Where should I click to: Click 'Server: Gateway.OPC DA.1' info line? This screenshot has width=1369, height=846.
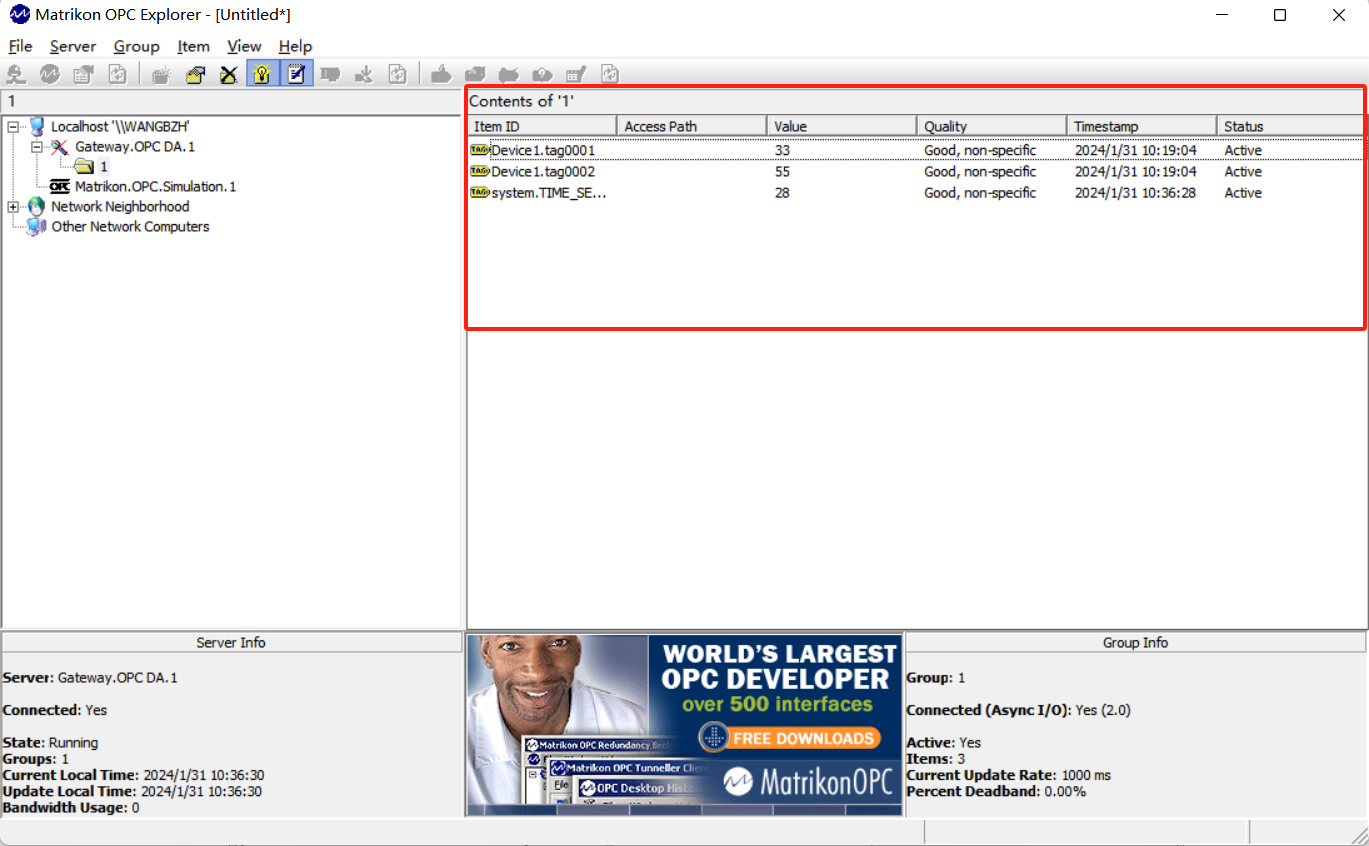click(x=90, y=677)
